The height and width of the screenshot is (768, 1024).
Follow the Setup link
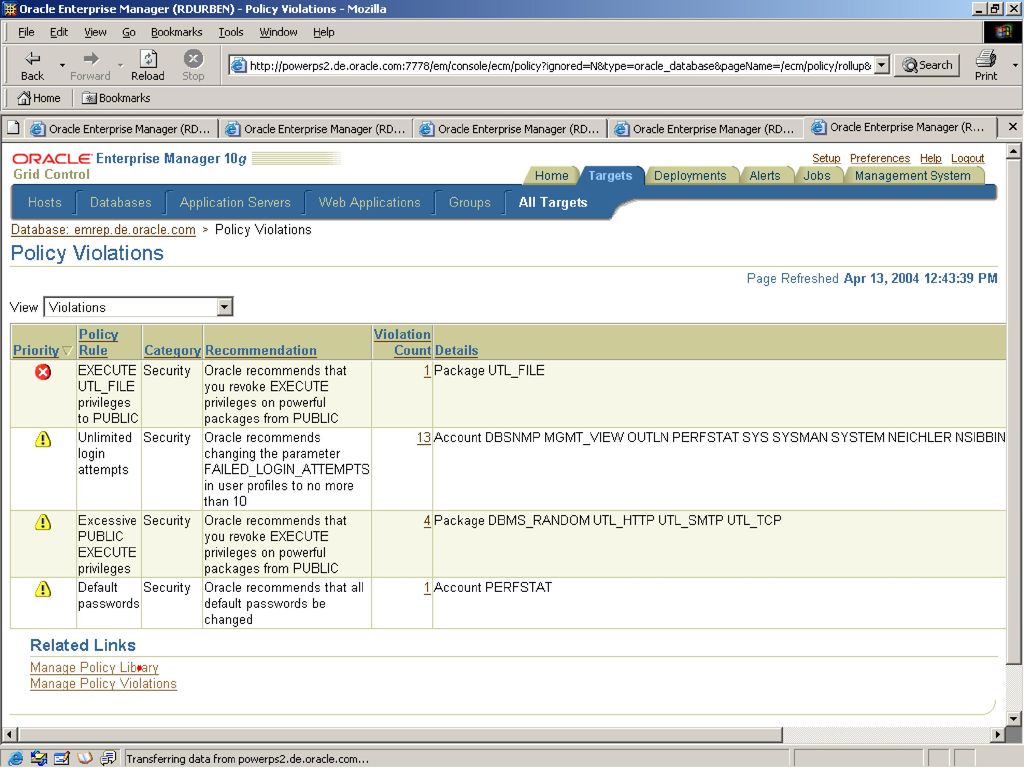(x=826, y=158)
